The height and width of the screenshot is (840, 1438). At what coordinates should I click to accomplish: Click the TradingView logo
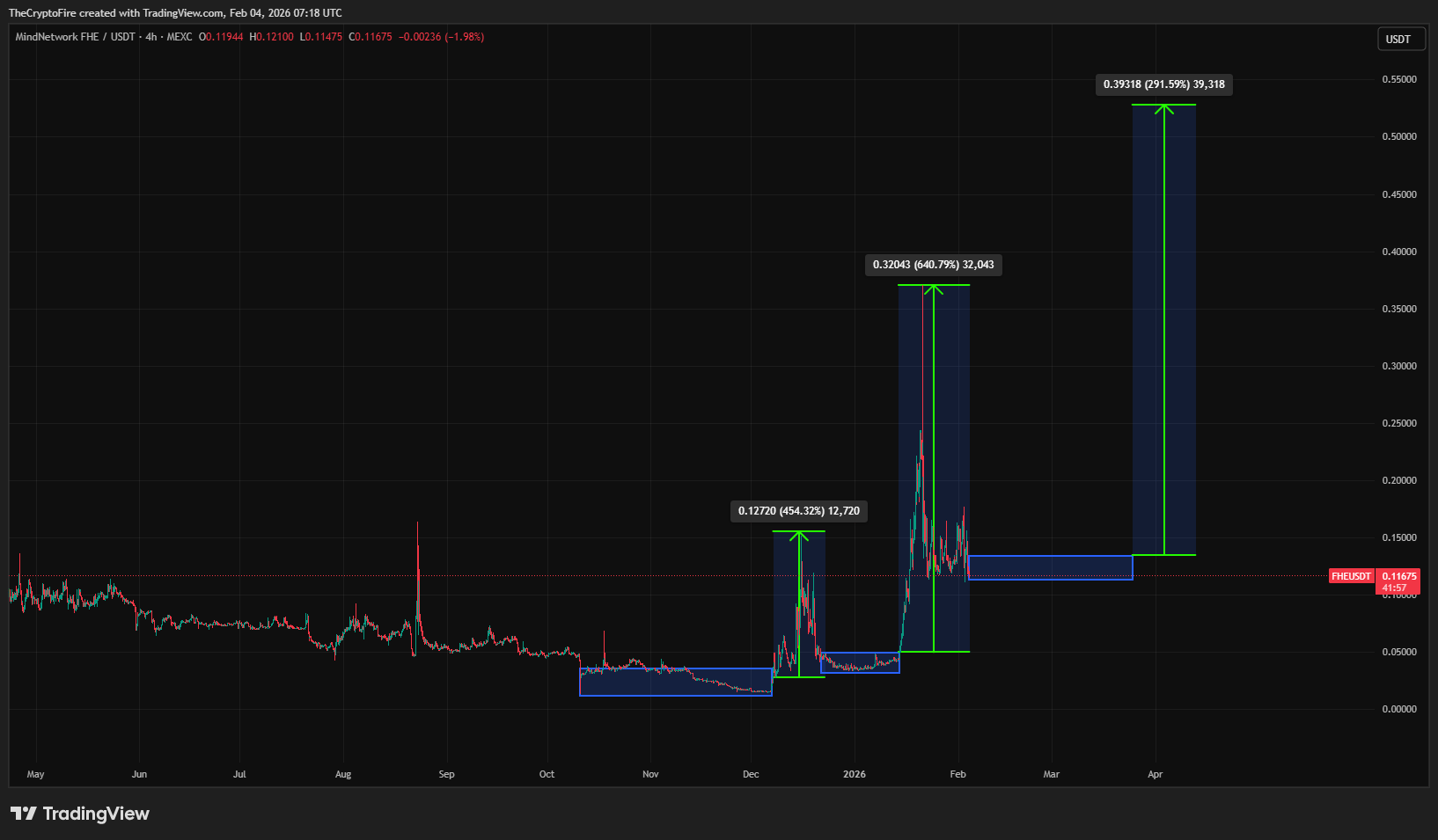click(80, 814)
